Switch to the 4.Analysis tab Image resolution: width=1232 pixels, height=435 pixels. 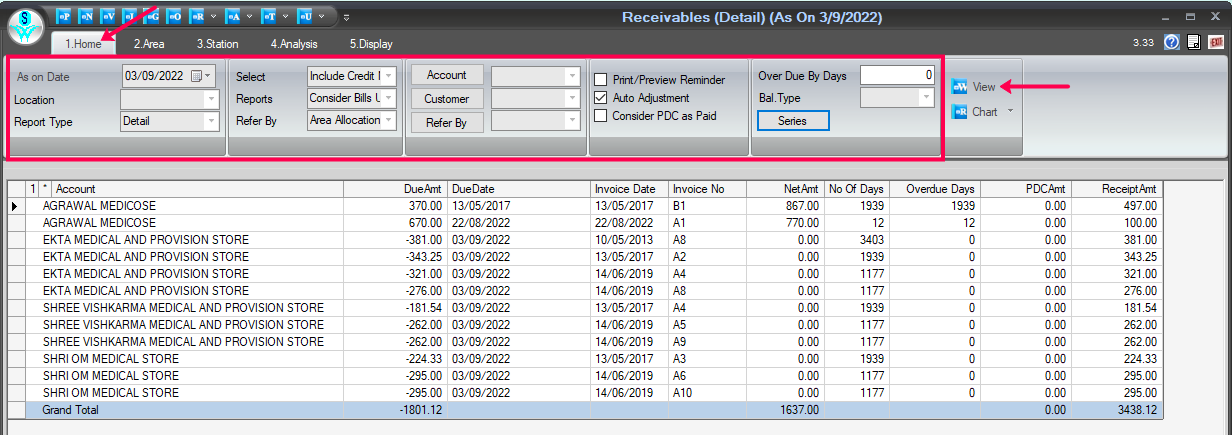pos(293,44)
